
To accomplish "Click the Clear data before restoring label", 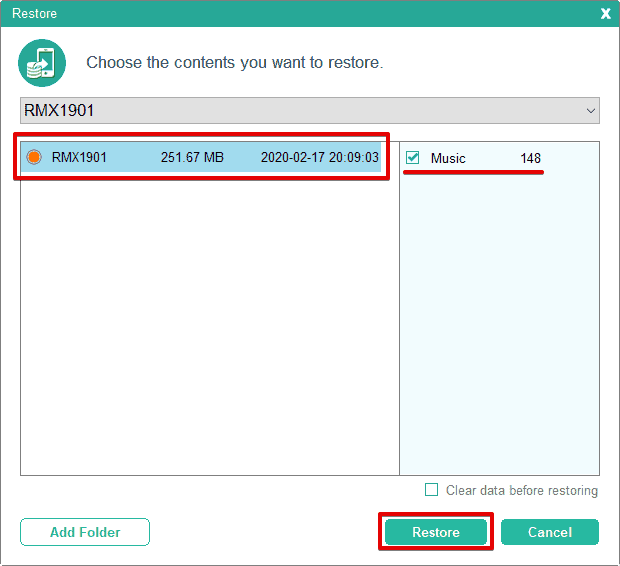I will coord(521,490).
